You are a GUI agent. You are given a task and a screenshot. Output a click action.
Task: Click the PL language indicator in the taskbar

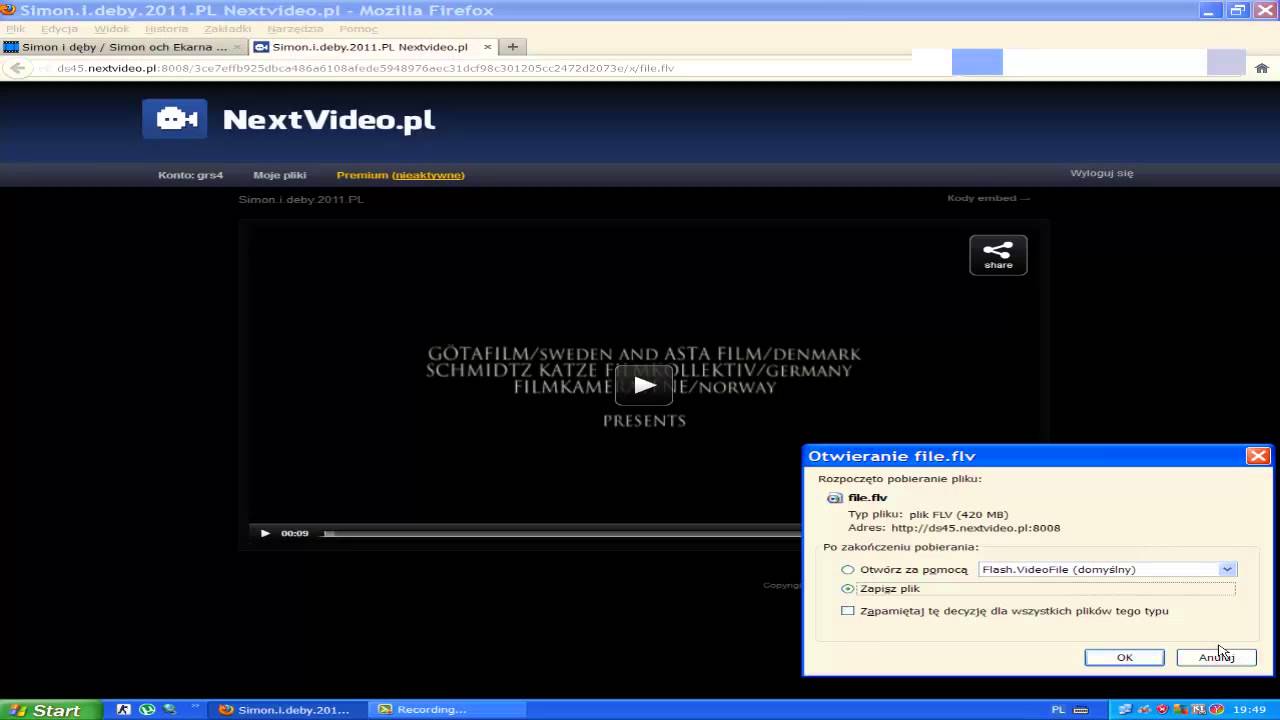[x=1058, y=710]
